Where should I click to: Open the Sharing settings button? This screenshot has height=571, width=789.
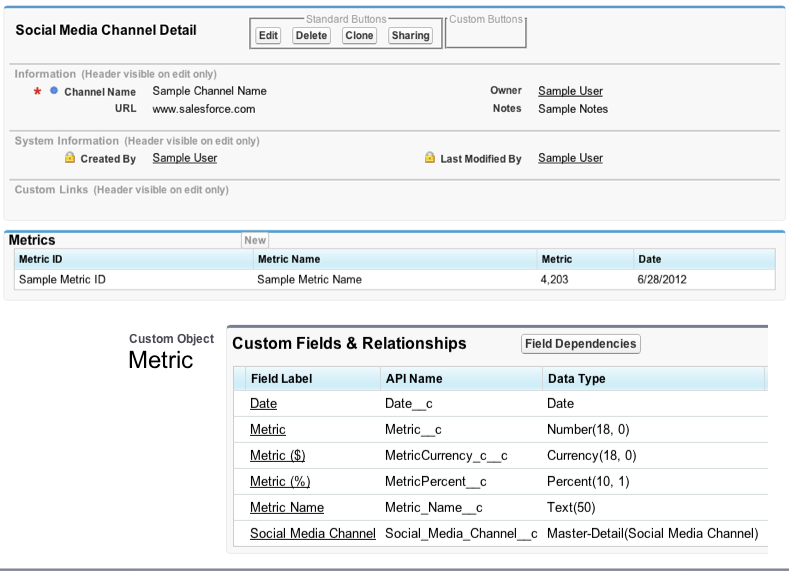[x=410, y=36]
